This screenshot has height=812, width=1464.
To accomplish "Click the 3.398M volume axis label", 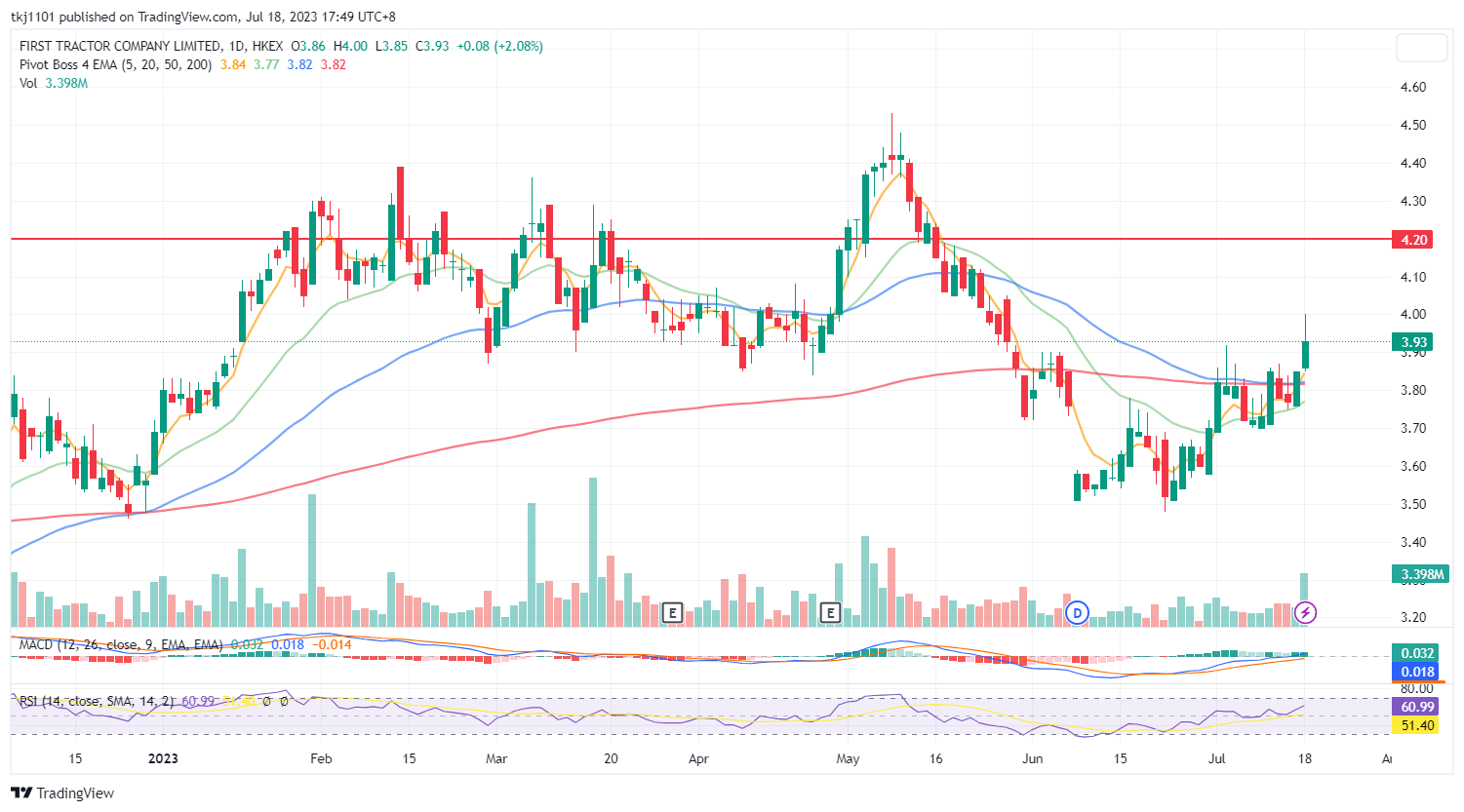I will [1421, 574].
